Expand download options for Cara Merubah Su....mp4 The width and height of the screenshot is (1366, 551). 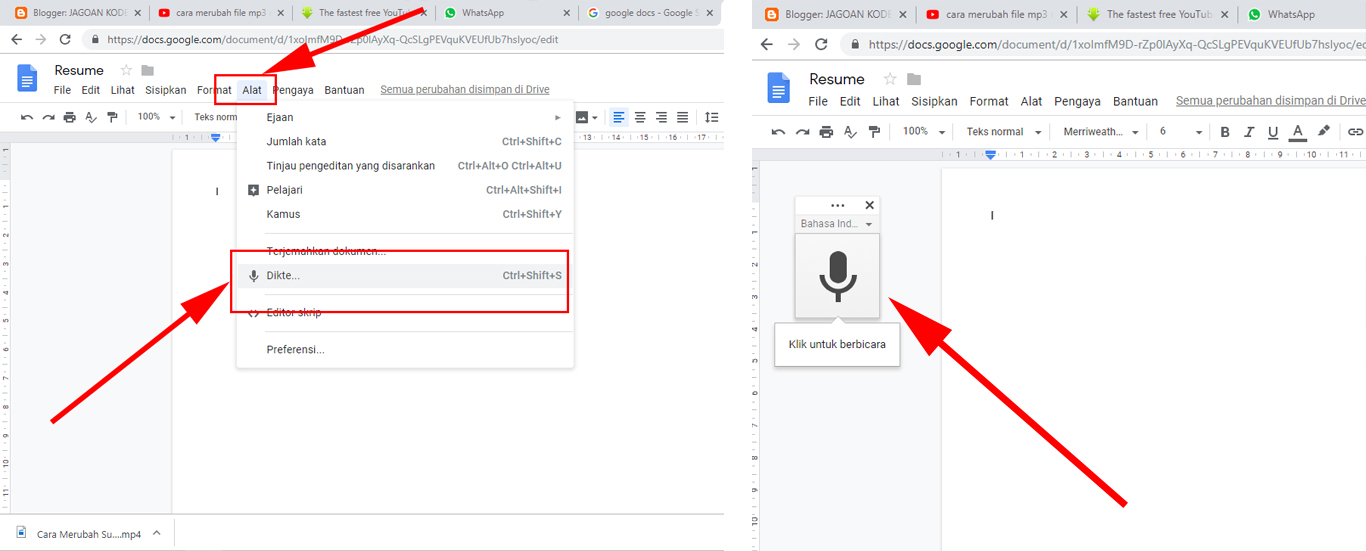click(156, 533)
